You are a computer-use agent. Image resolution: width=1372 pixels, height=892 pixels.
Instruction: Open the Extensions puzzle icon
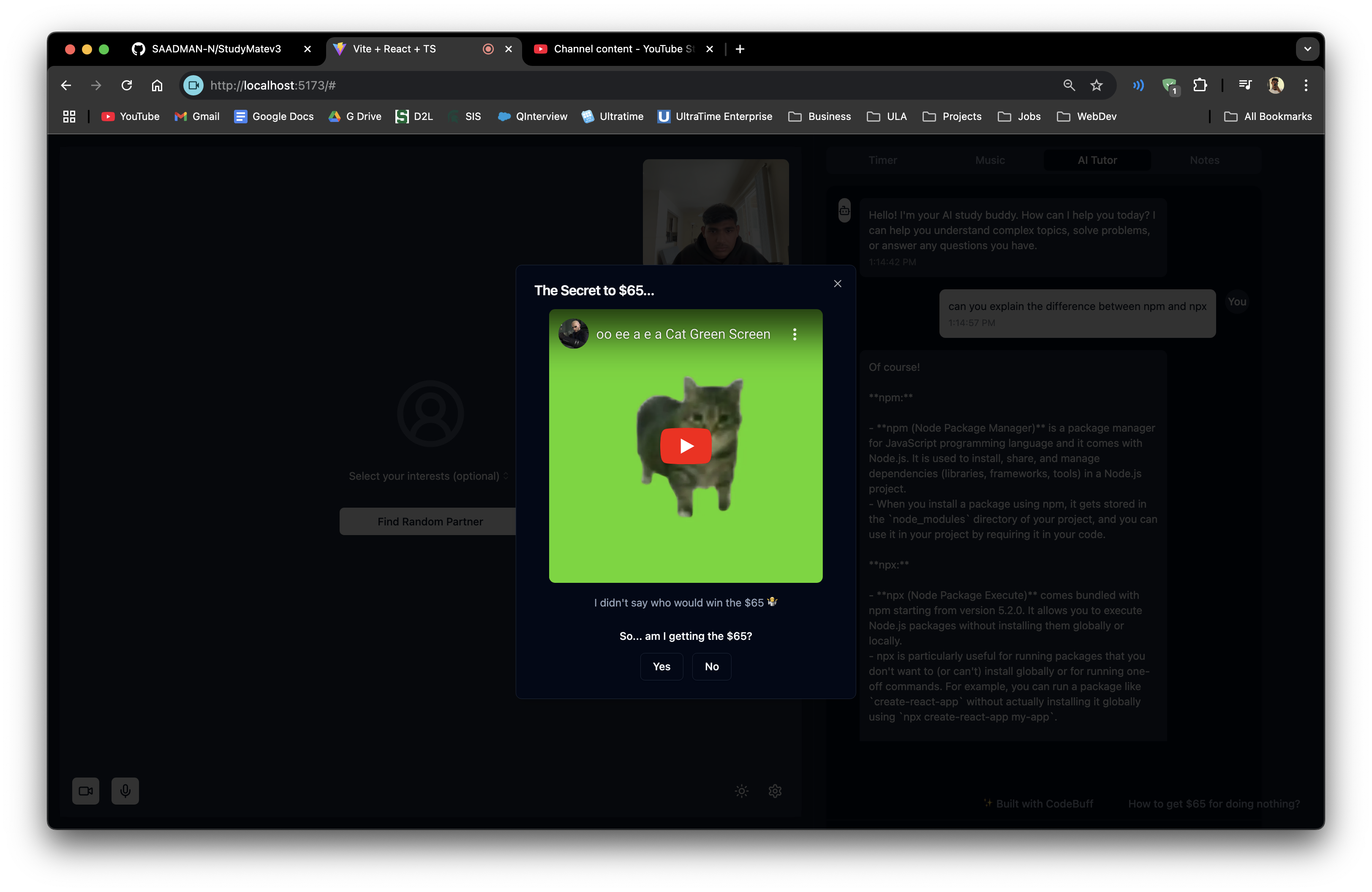(x=1200, y=85)
